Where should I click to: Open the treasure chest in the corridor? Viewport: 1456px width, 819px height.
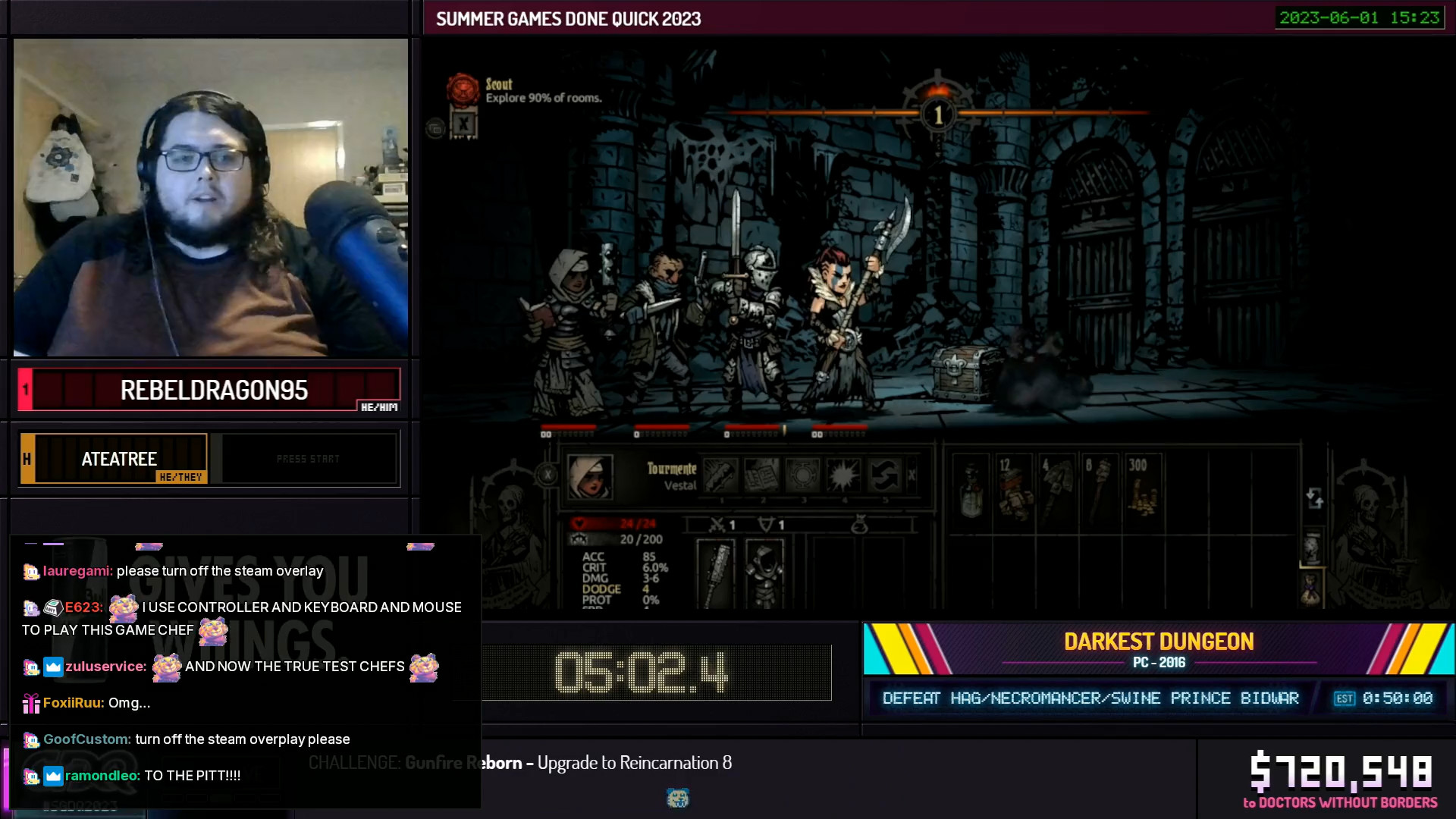click(965, 372)
